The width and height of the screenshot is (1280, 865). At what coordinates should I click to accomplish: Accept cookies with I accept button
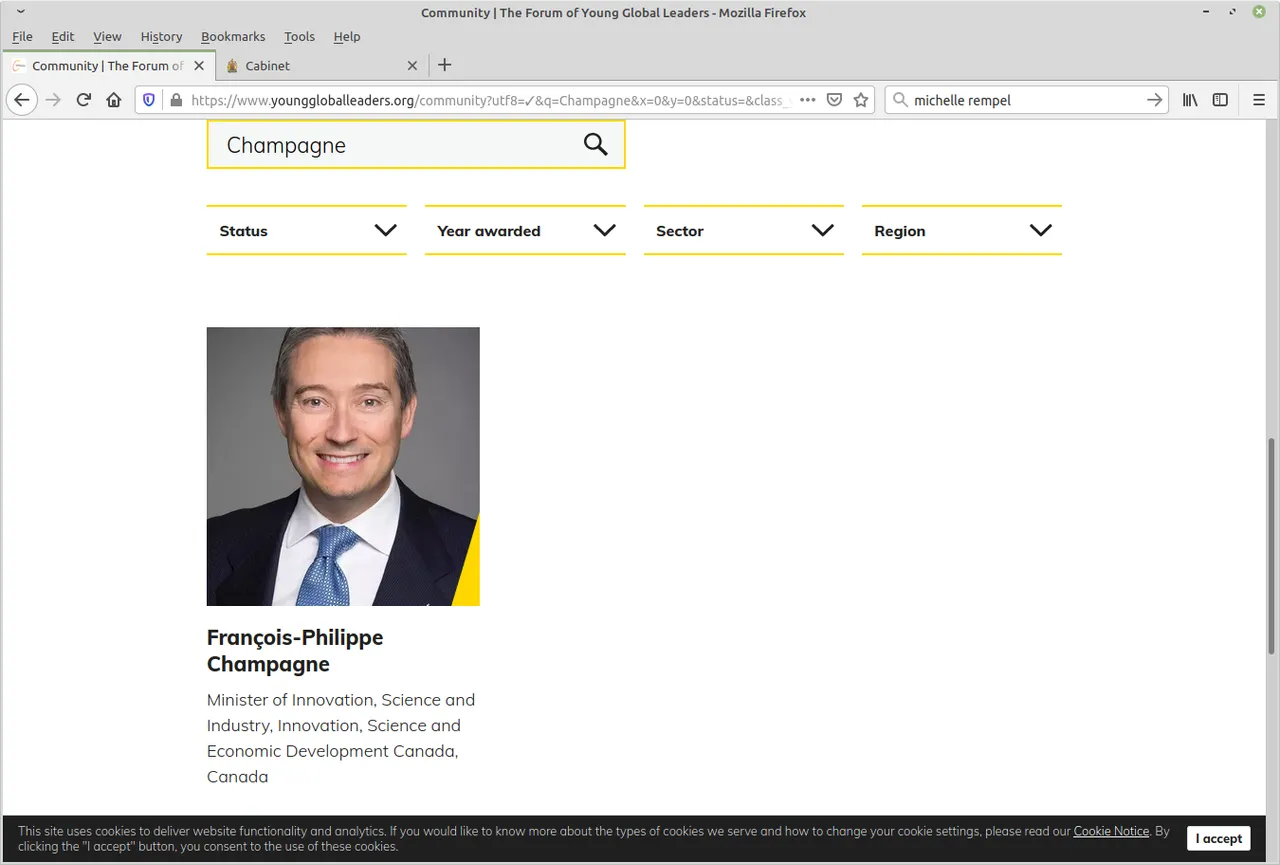click(x=1219, y=839)
